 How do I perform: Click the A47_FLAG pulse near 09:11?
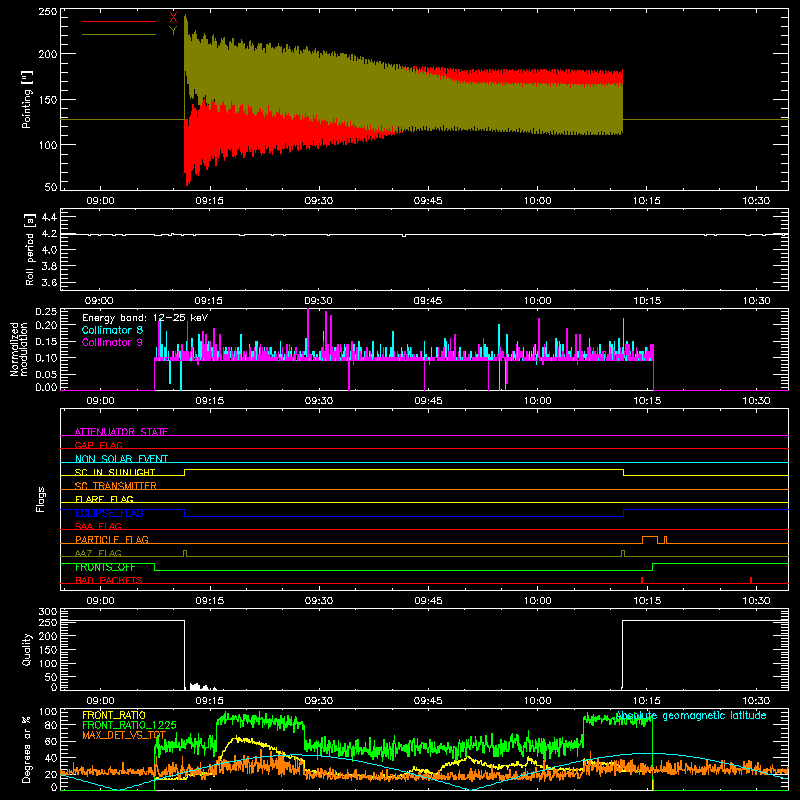(185, 554)
